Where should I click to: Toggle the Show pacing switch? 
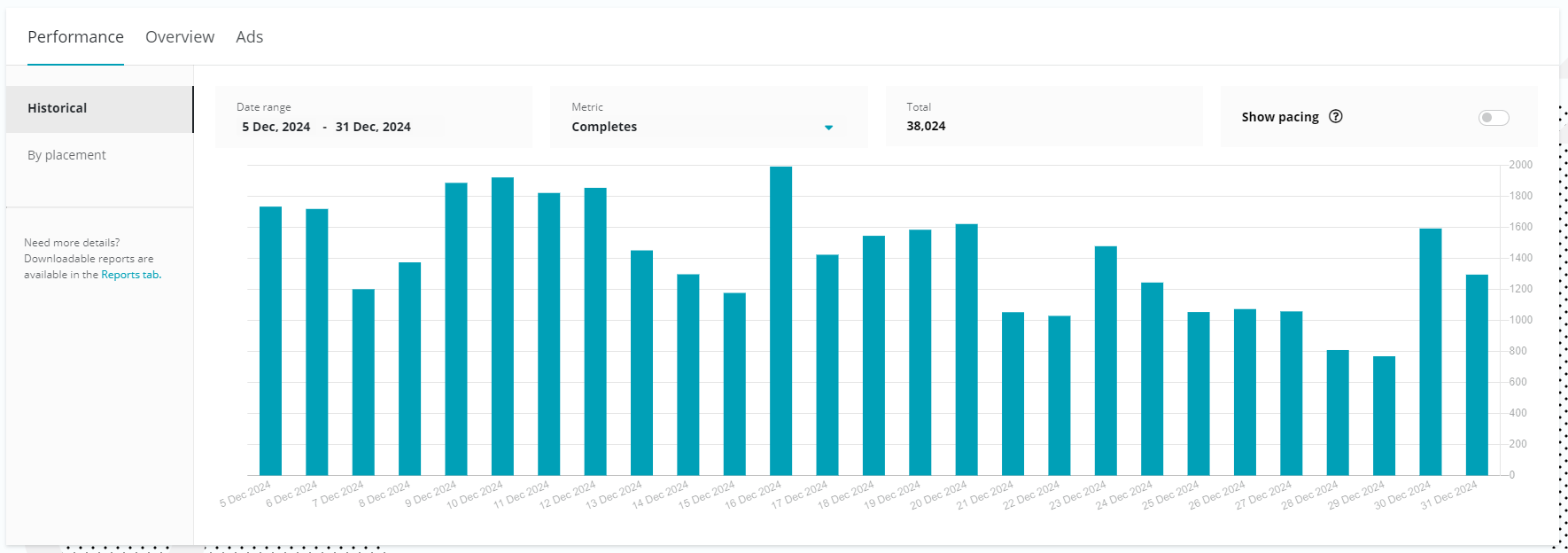(x=1493, y=118)
